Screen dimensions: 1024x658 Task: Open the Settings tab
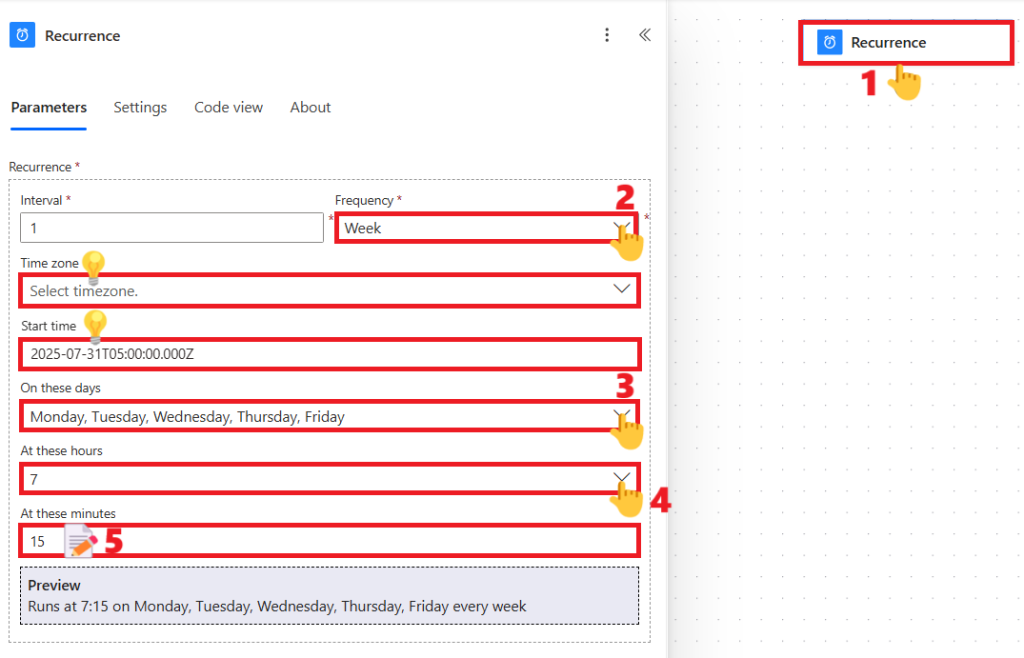pos(140,108)
